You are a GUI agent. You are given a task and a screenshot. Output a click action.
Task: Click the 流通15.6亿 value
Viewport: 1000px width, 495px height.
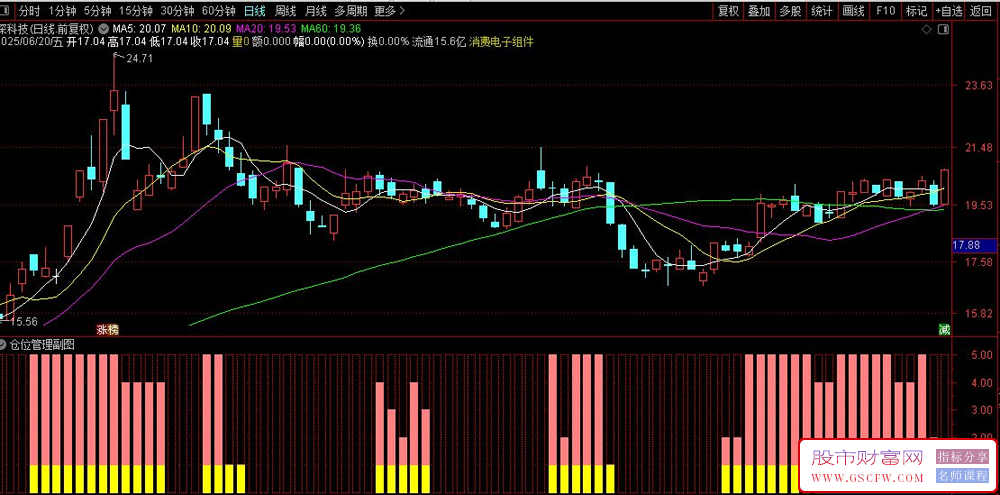point(439,42)
